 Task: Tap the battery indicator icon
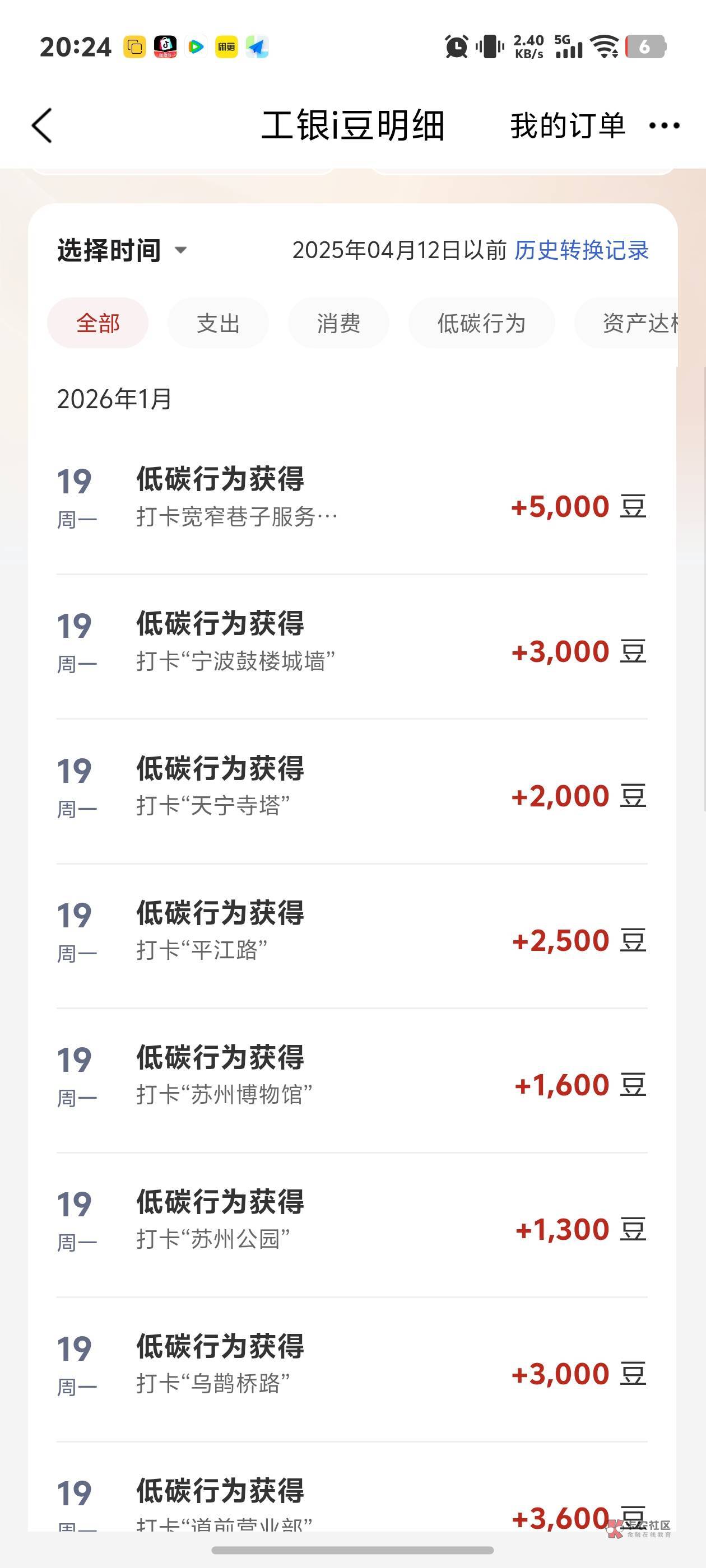pyautogui.click(x=645, y=47)
